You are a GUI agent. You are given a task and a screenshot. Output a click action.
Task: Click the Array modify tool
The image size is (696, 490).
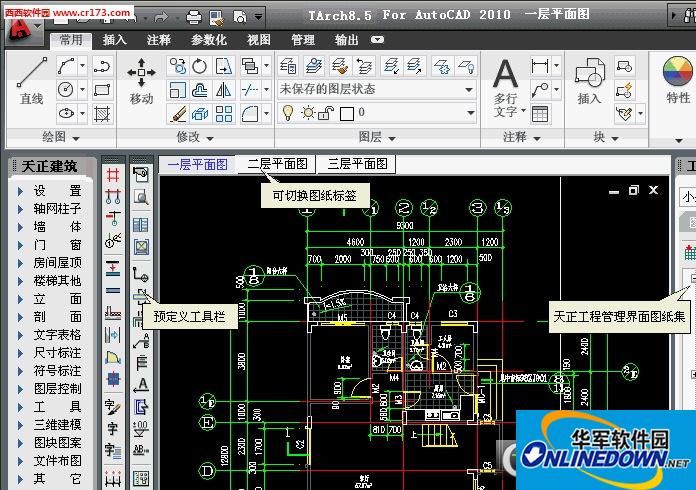click(223, 114)
